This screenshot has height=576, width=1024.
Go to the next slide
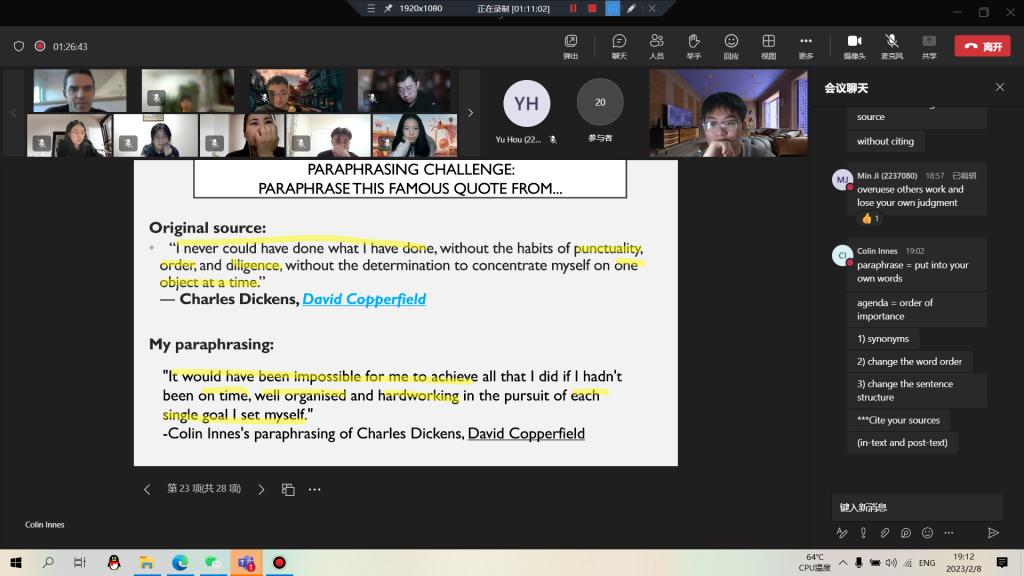pyautogui.click(x=261, y=490)
